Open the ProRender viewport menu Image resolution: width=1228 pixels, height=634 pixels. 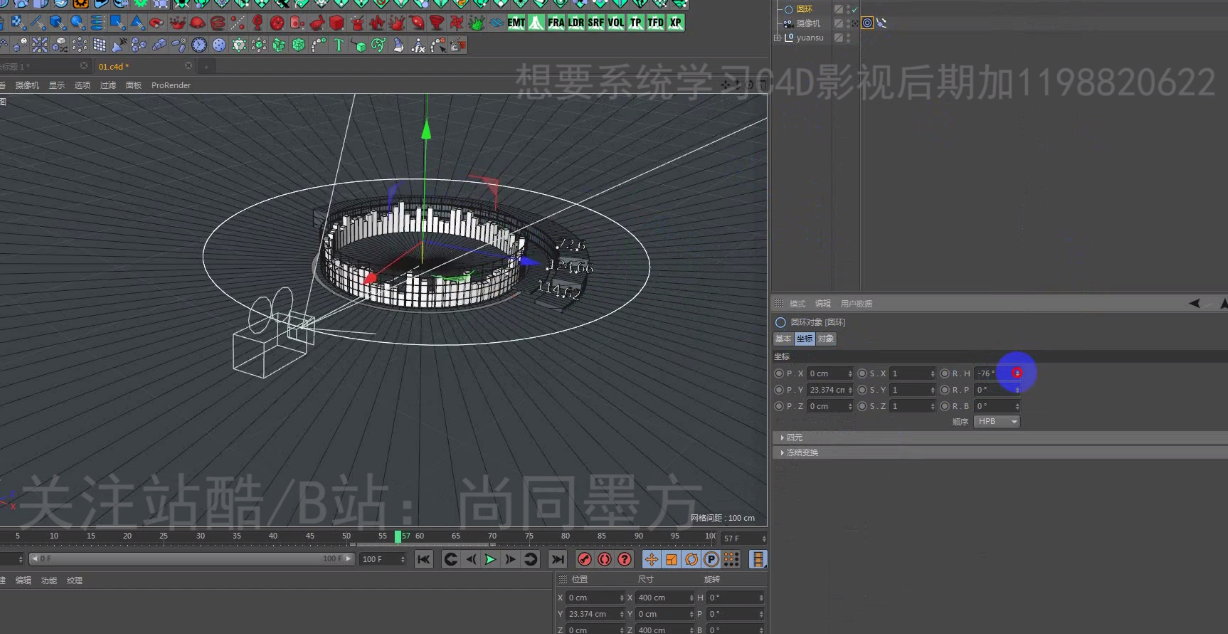pyautogui.click(x=171, y=85)
